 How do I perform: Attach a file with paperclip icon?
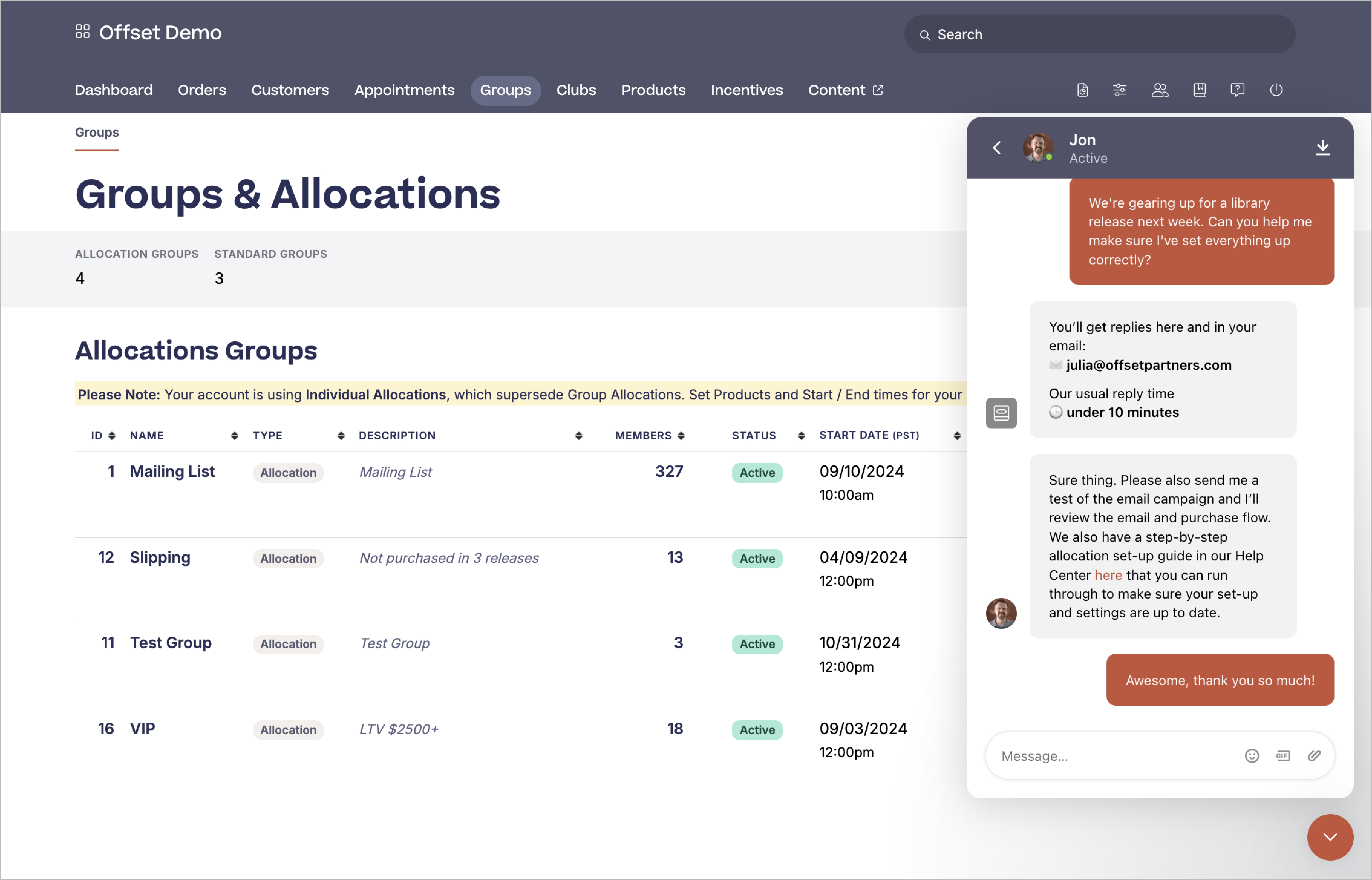[1314, 756]
